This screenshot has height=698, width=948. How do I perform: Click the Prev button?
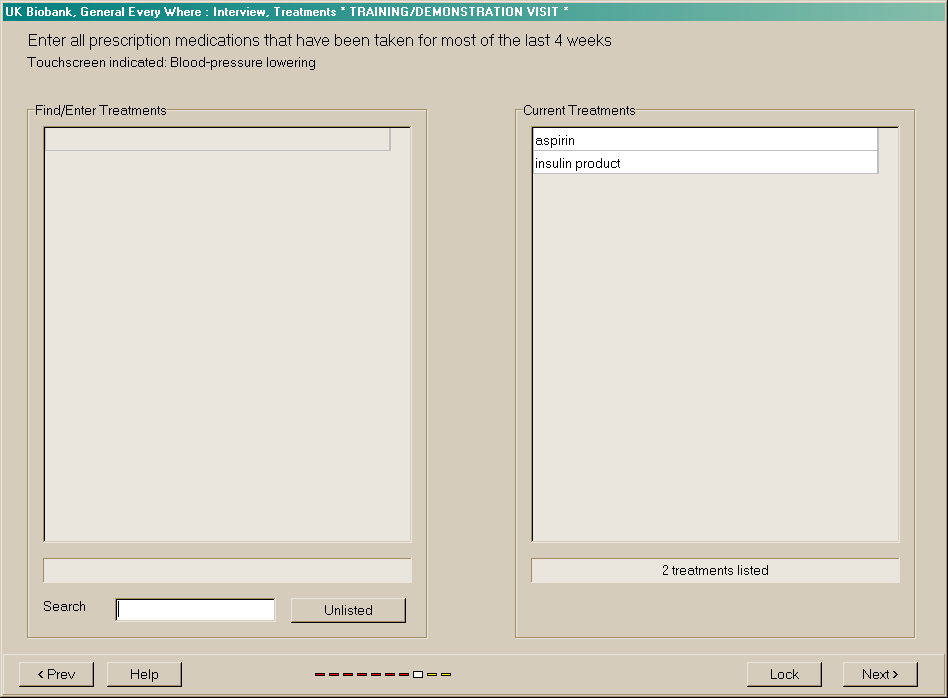[x=56, y=674]
